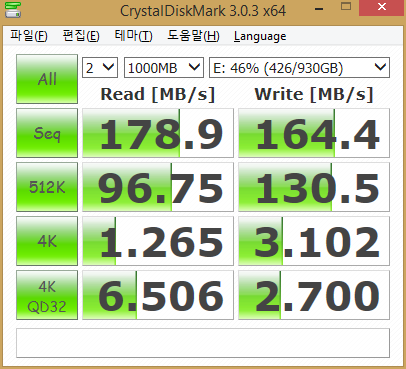Viewport: 406px width, 369px height.
Task: Run the 4K QD32 test
Action: pos(47,295)
